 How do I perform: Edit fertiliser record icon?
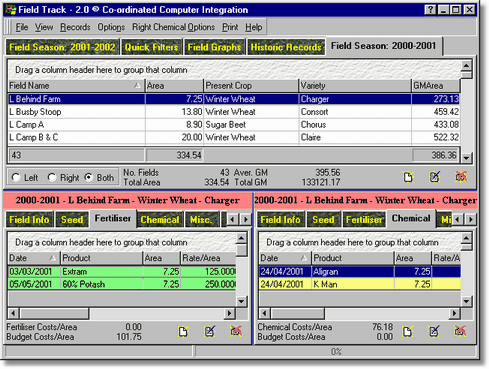[x=210, y=331]
